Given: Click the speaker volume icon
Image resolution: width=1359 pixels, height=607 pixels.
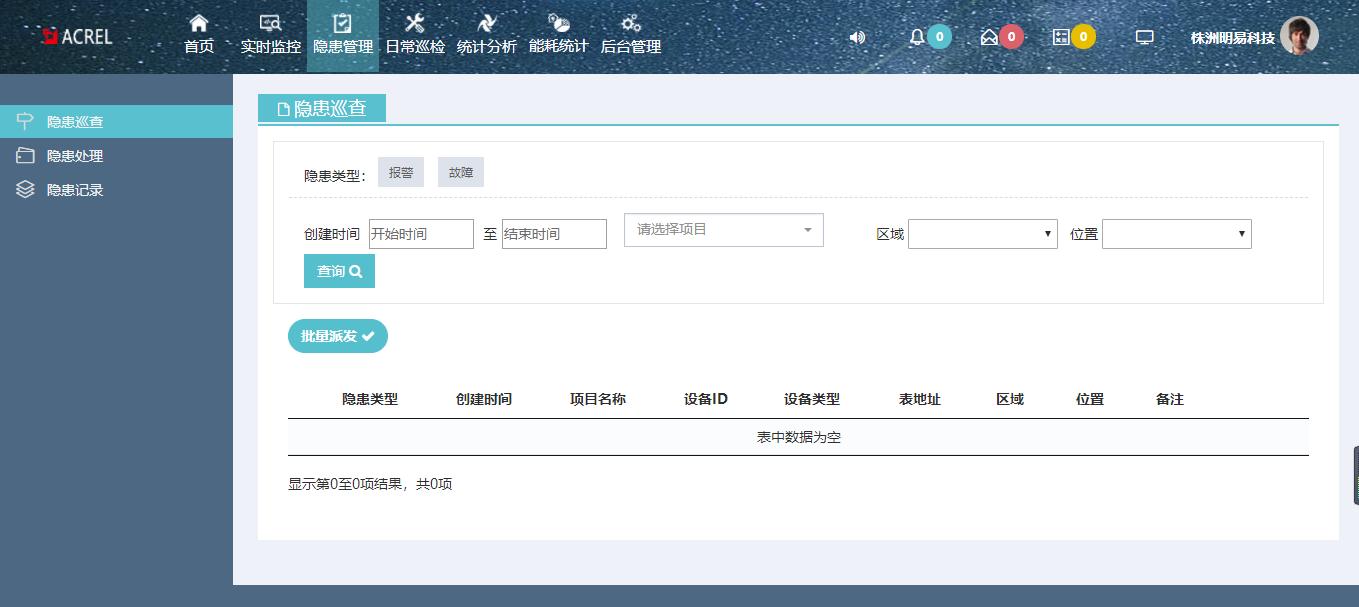Looking at the screenshot, I should (x=856, y=37).
